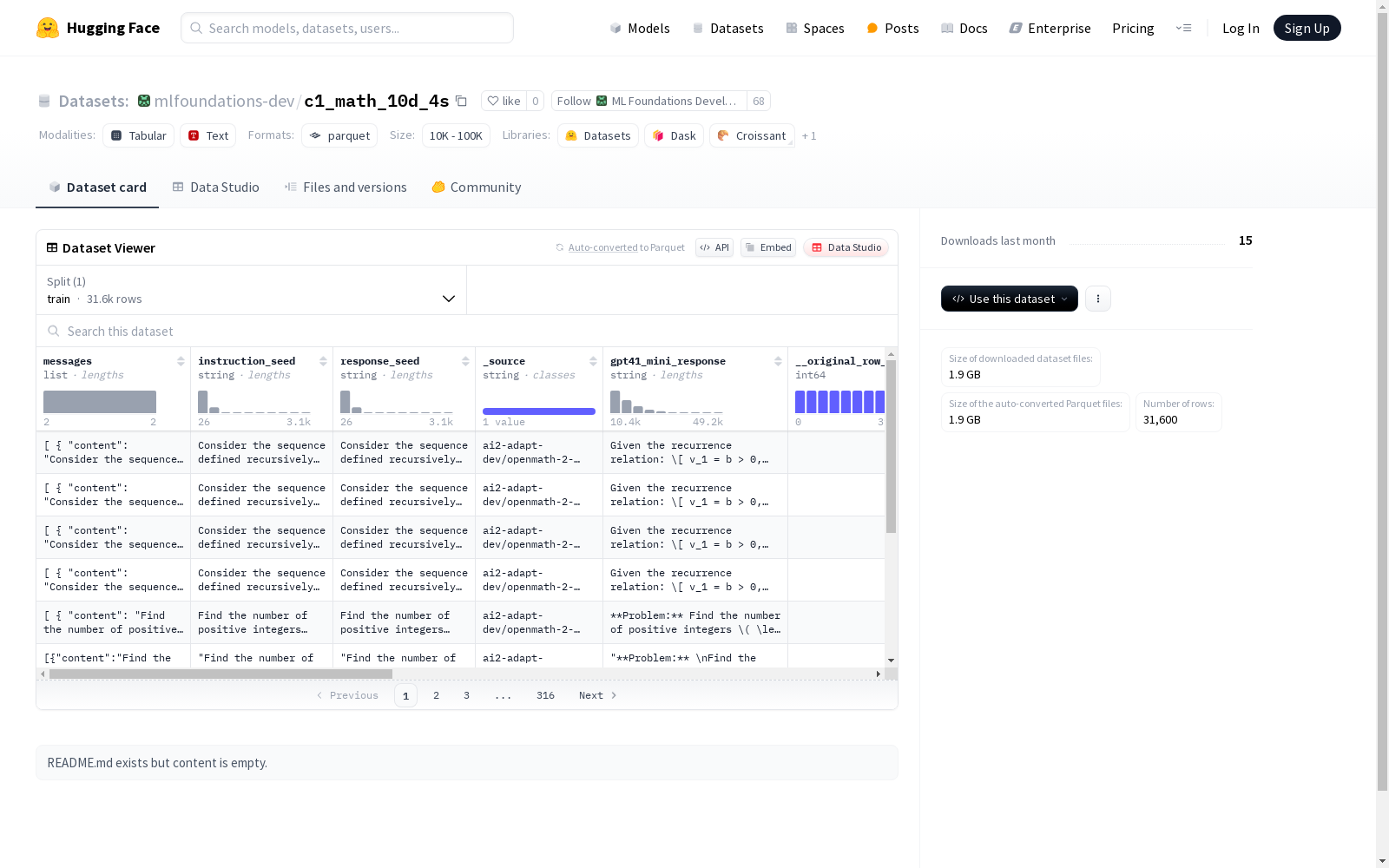Go to the Pricing page
Viewport: 1389px width, 868px height.
(x=1133, y=28)
